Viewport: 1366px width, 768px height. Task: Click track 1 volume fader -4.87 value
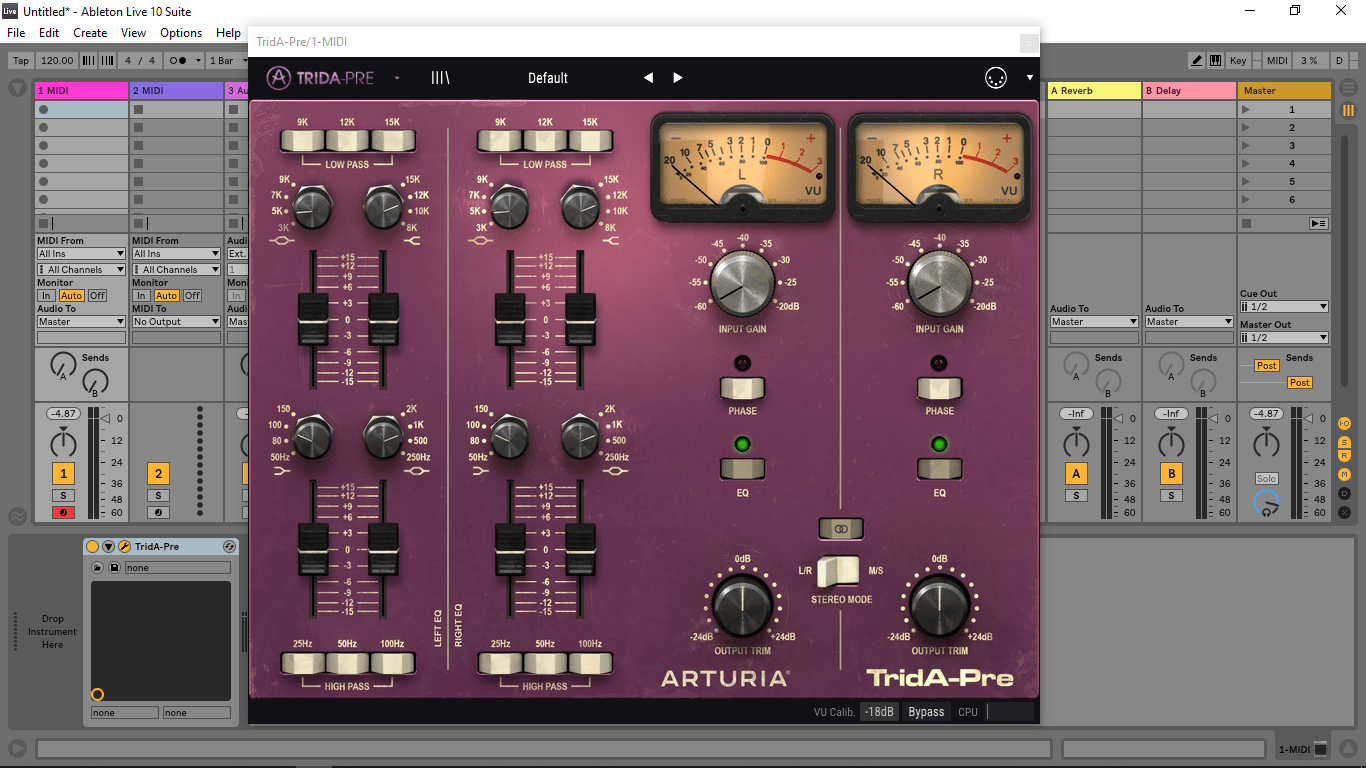pos(63,414)
